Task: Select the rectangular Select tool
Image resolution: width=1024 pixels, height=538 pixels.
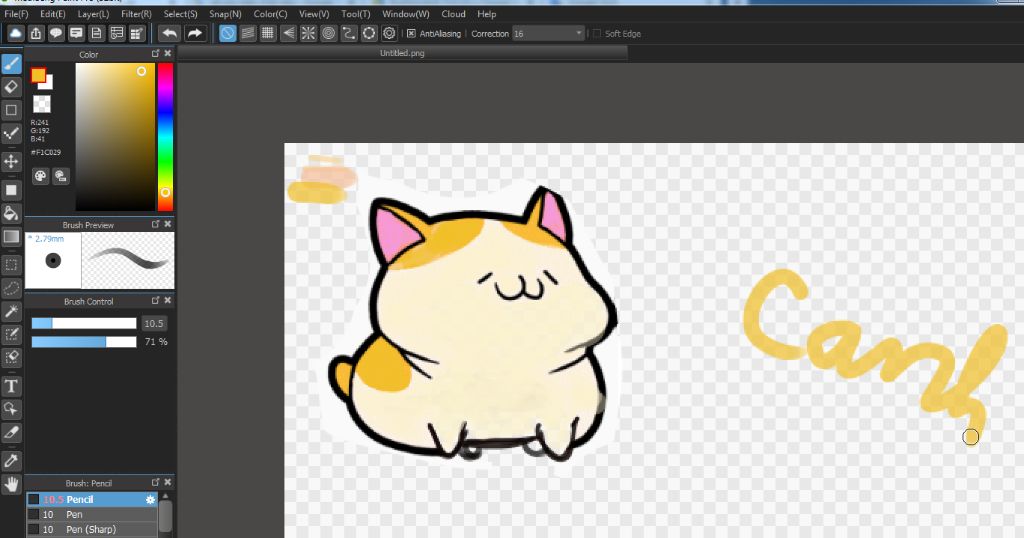Action: [x=11, y=264]
